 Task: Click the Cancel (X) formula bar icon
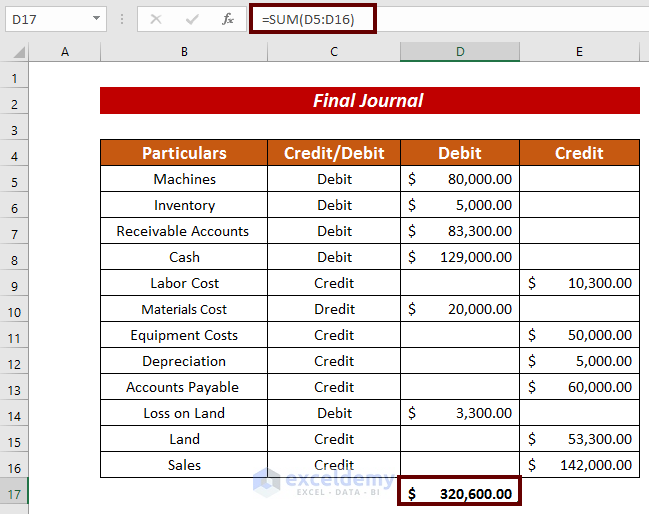(x=156, y=19)
